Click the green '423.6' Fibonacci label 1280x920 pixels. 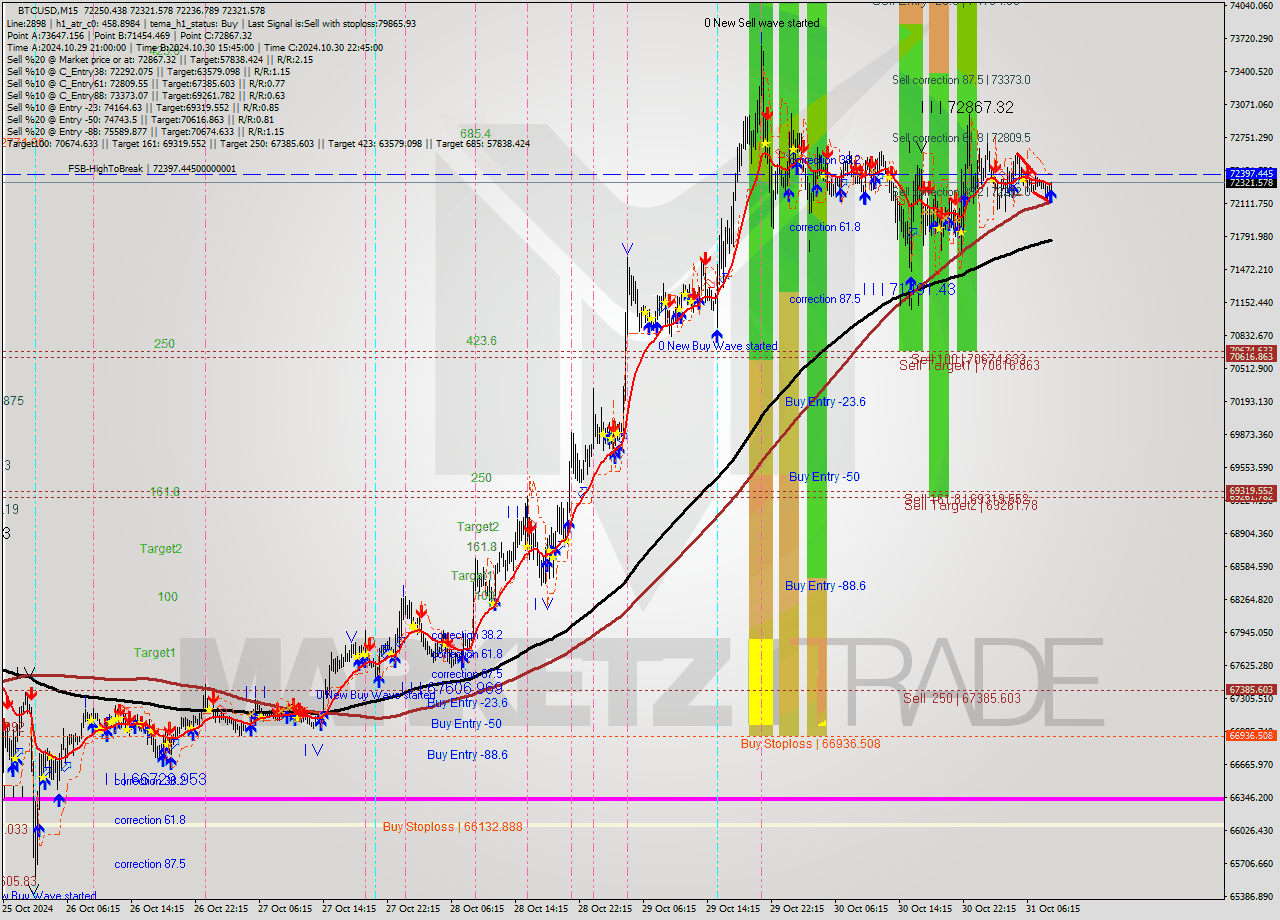click(481, 341)
